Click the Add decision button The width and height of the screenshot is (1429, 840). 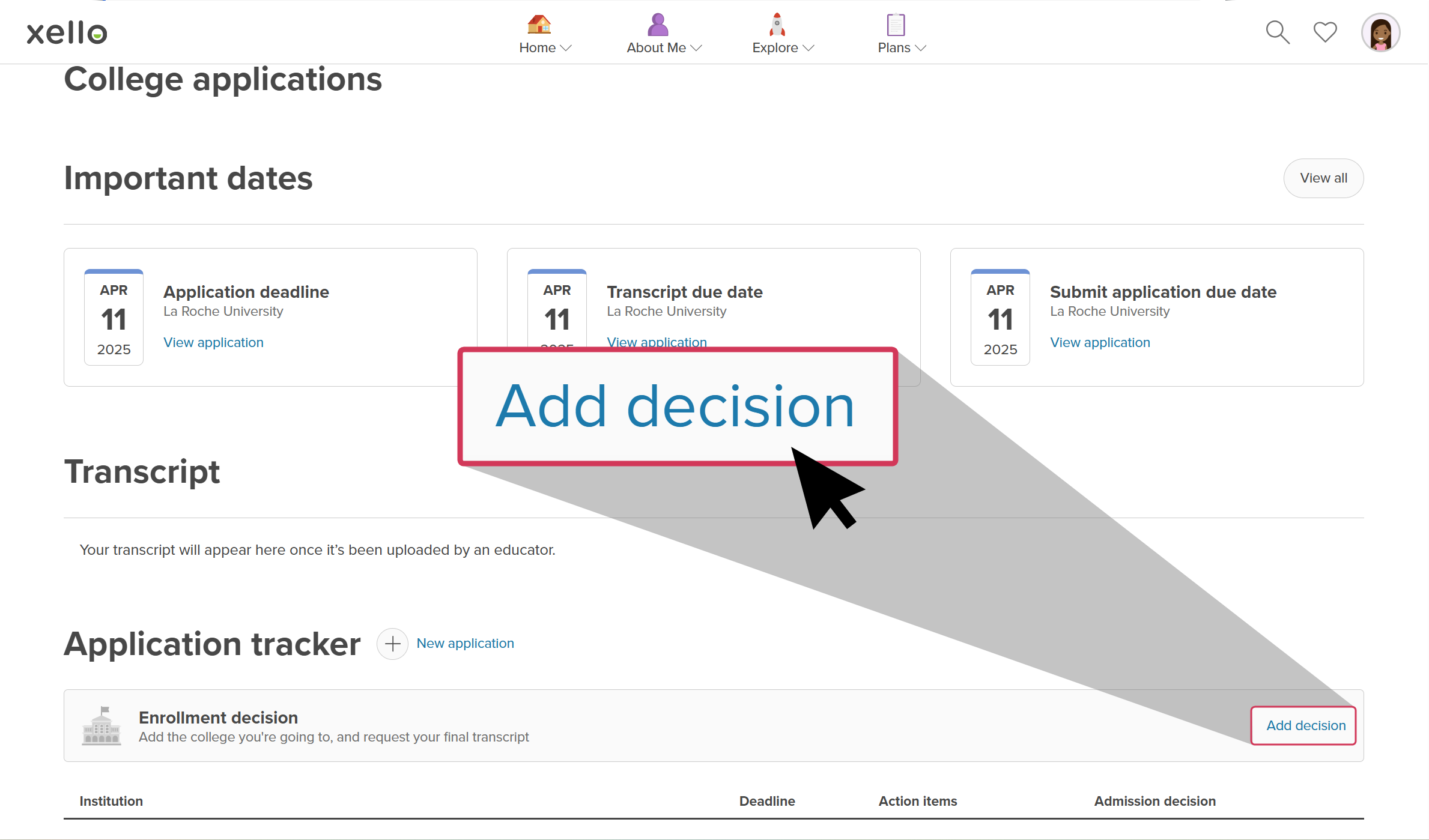(x=1303, y=725)
